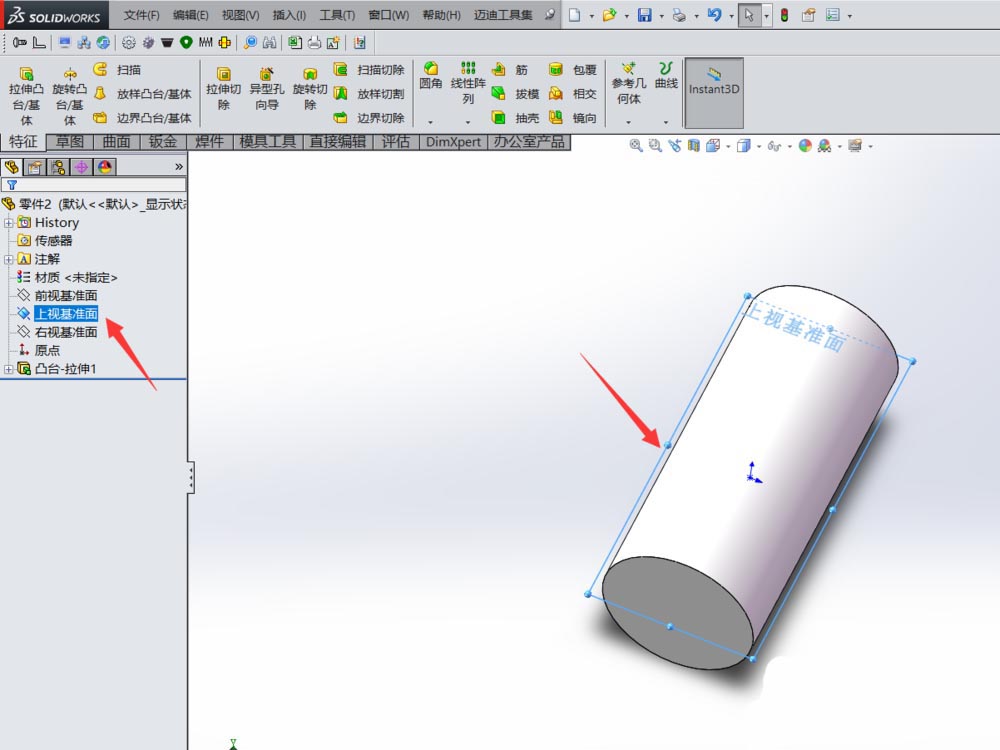Open the PropertyManager tab icon

pyautogui.click(x=34, y=167)
